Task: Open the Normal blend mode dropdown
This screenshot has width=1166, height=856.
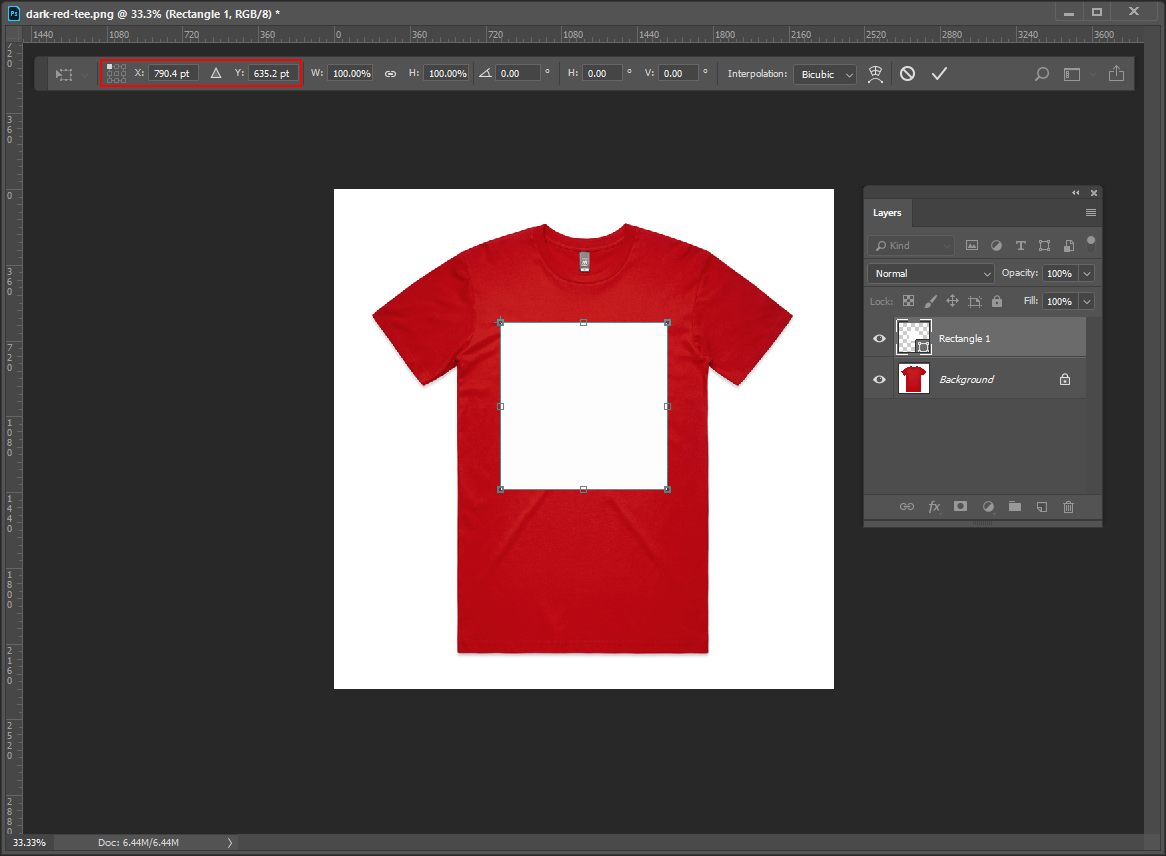Action: click(x=930, y=274)
